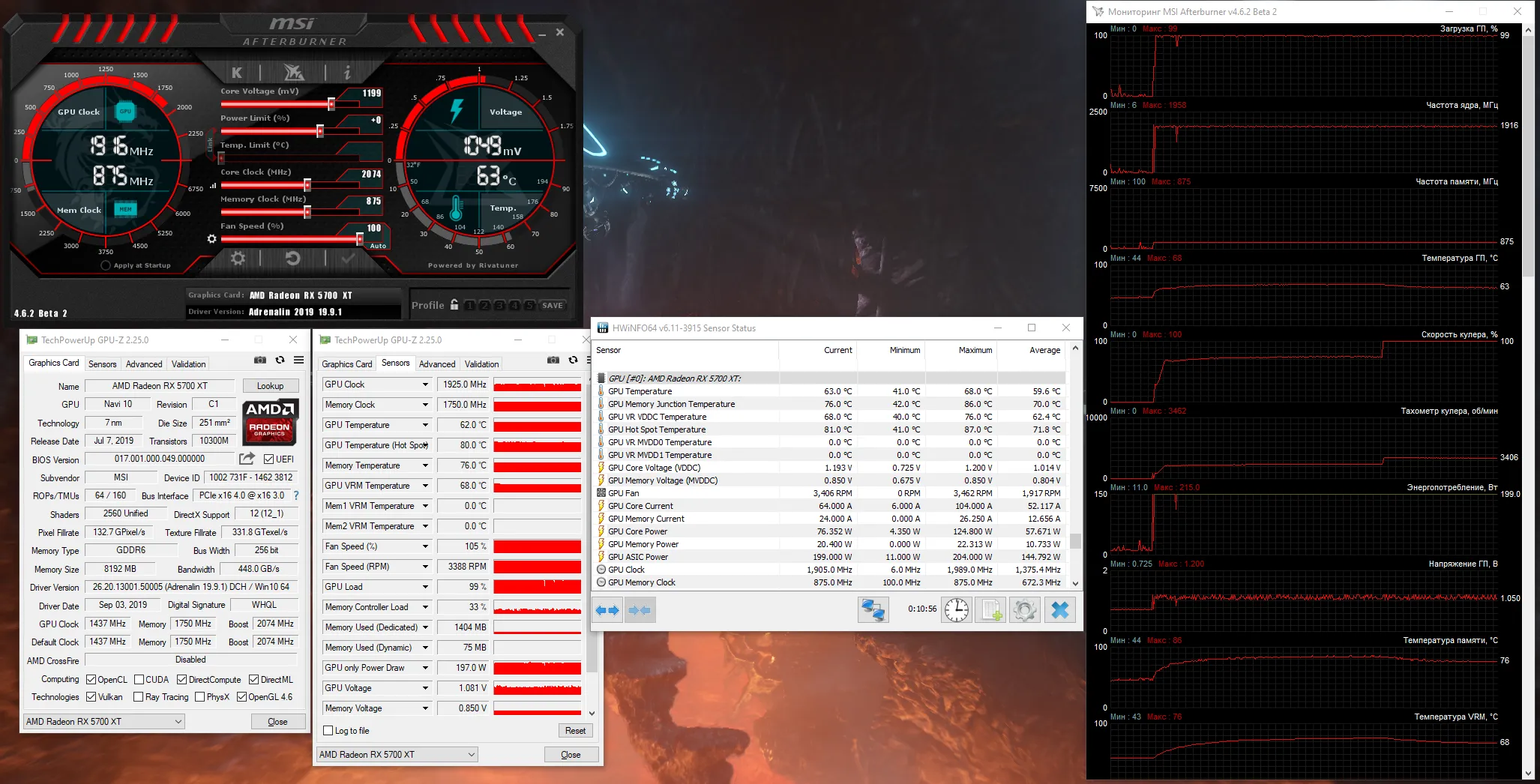
Task: Toggle the Auto fan speed button
Action: coord(378,246)
